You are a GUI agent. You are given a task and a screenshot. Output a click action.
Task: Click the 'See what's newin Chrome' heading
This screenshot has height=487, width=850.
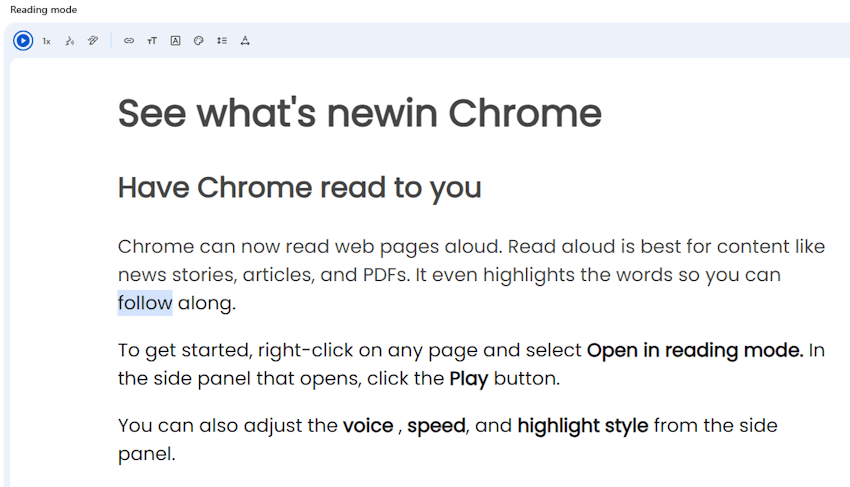coord(359,114)
